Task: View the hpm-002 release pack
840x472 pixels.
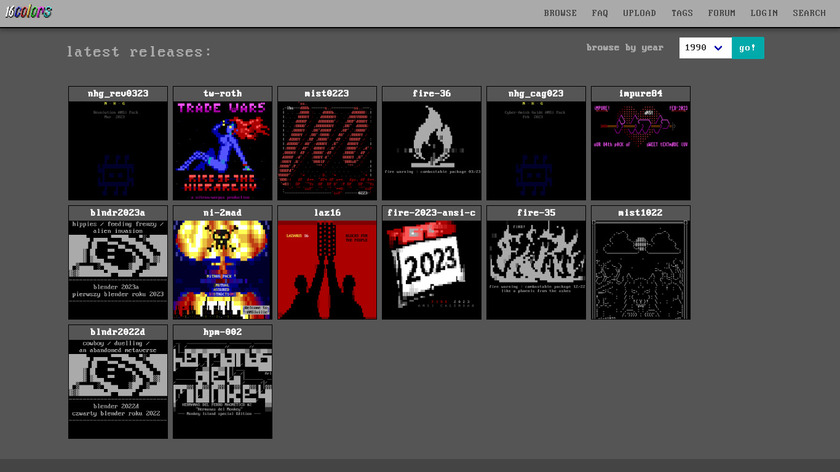Action: [222, 388]
